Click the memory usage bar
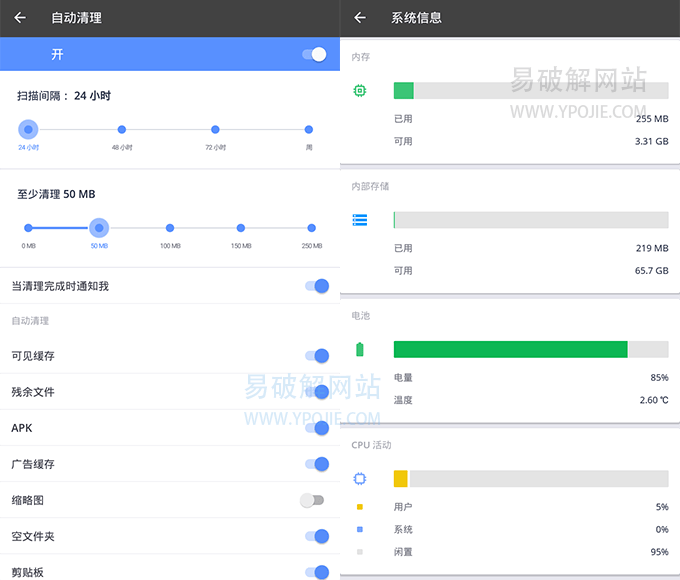 coord(531,91)
